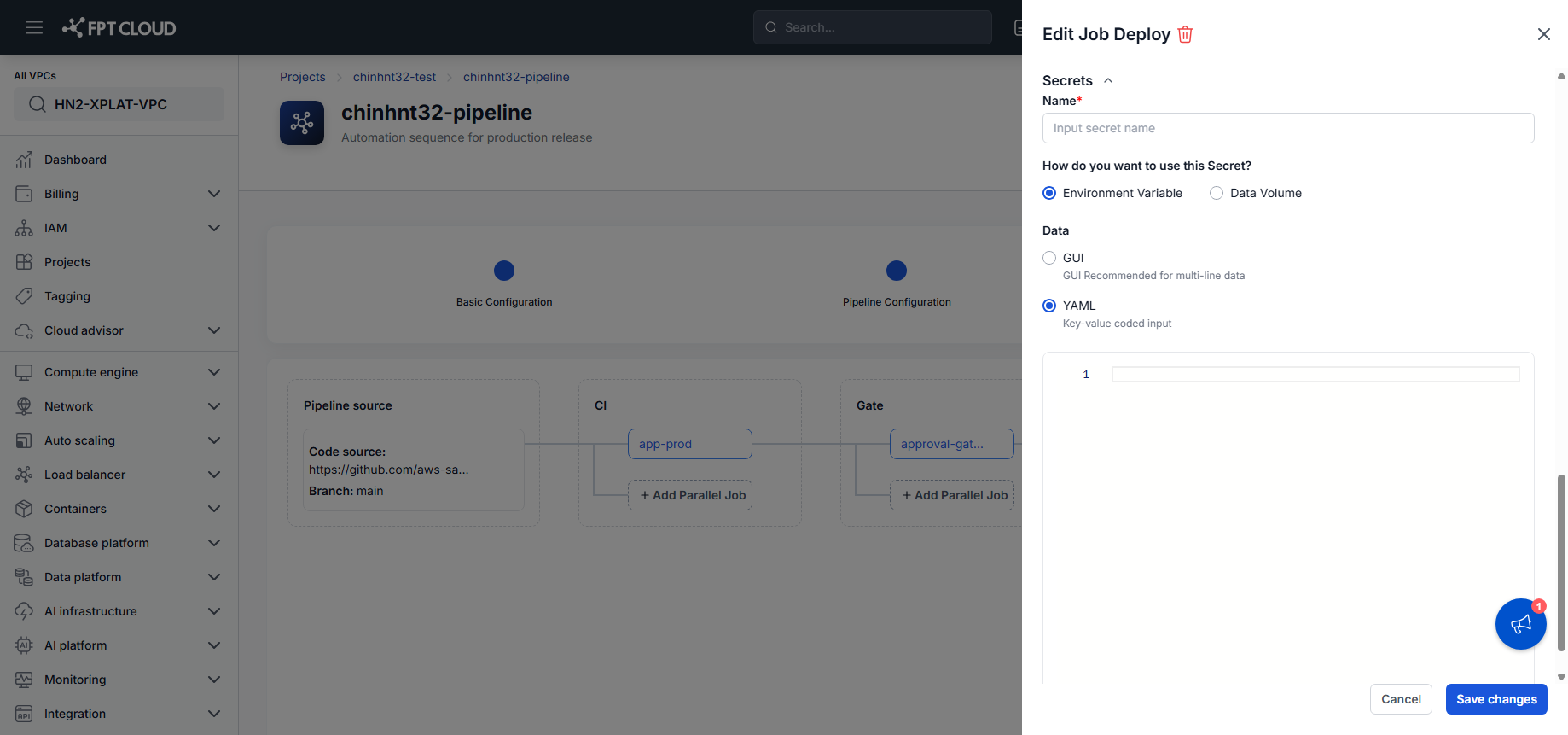This screenshot has width=1568, height=735.
Task: Click the Dashboard chart icon
Action: [x=24, y=160]
